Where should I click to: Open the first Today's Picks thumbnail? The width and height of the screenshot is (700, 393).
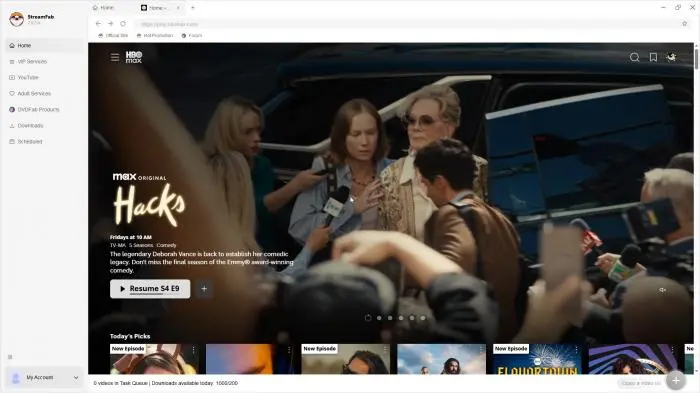coord(154,359)
